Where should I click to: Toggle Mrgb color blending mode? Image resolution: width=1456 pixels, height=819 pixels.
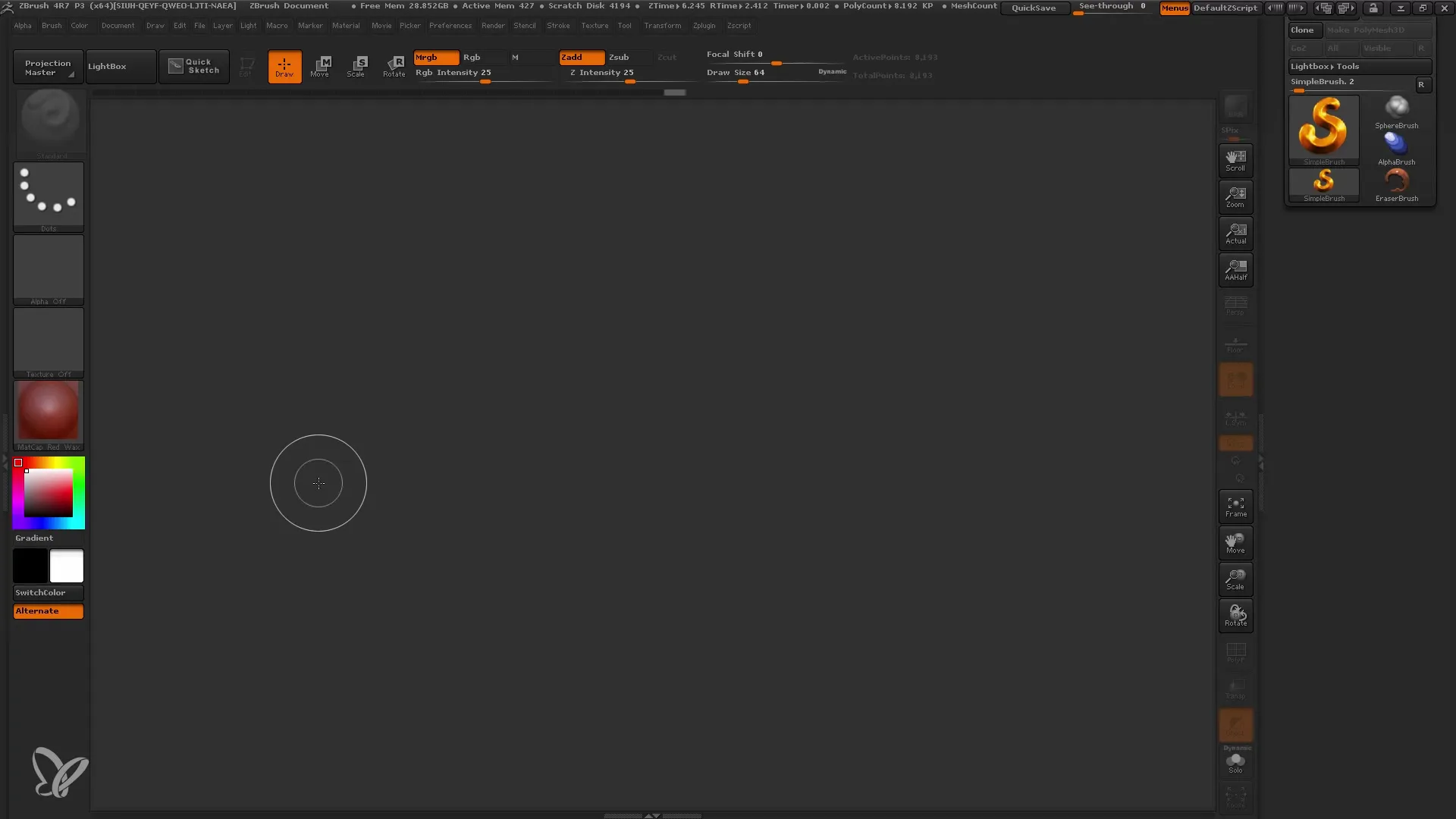coord(435,57)
